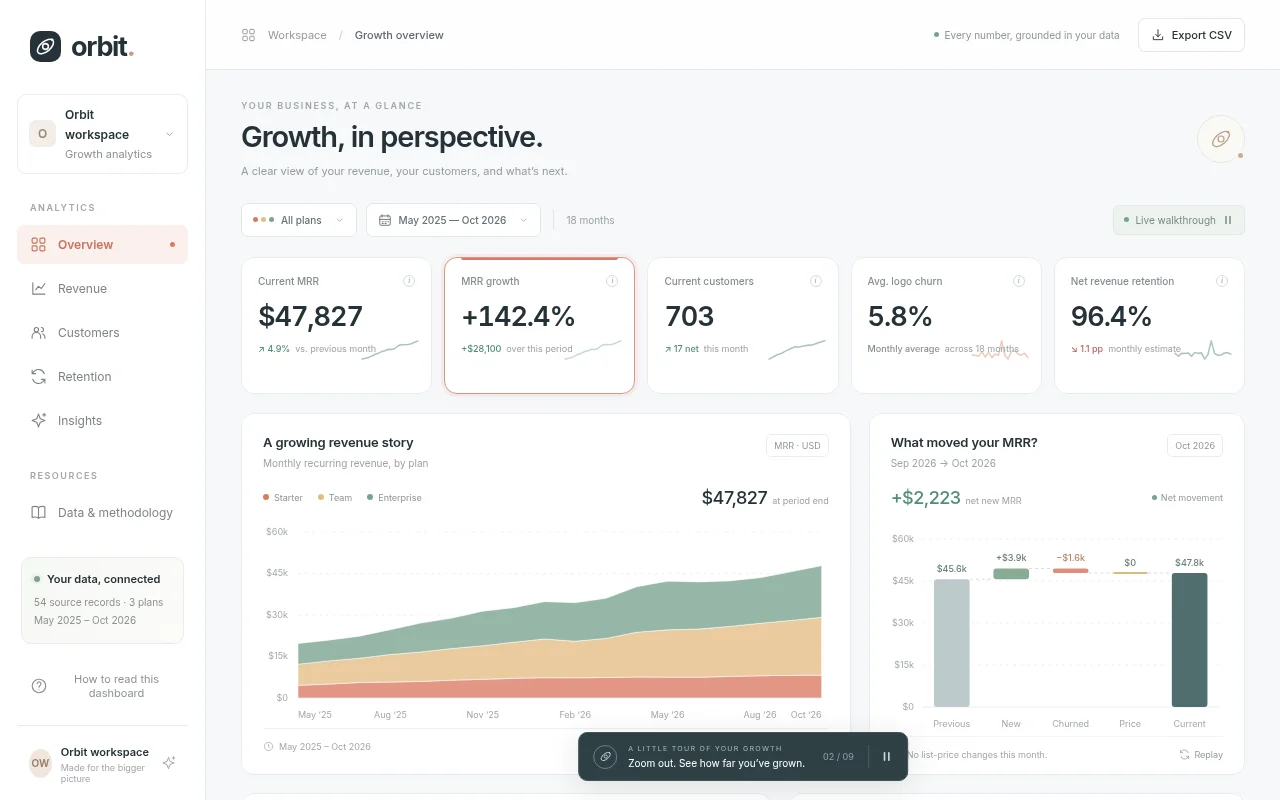Image resolution: width=1280 pixels, height=800 pixels.
Task: Click the sparkle icon beside Orbit workspace footer
Action: point(169,762)
